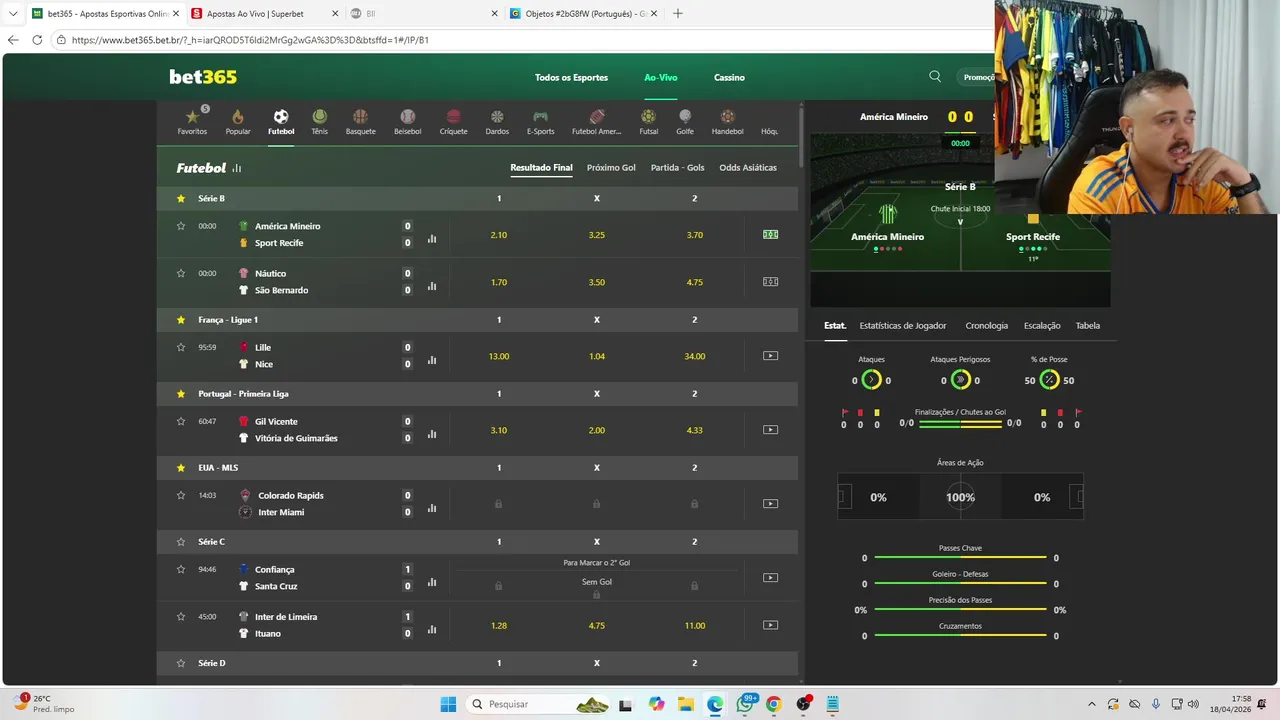The image size is (1280, 720).
Task: Go to Todos os Esportes
Action: pyautogui.click(x=571, y=78)
